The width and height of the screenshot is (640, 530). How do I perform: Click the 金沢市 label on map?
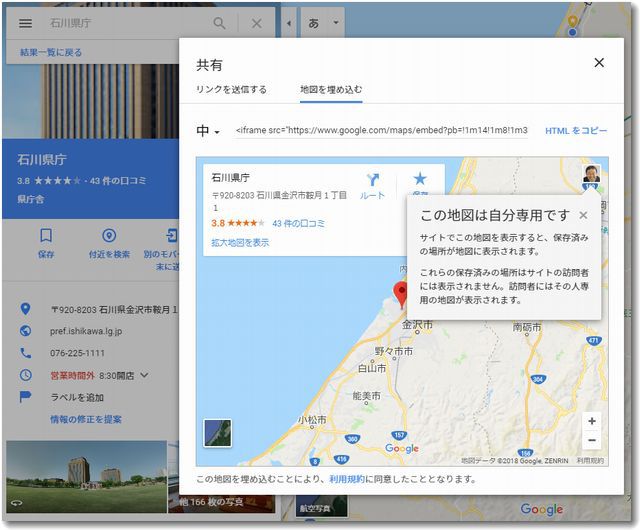[x=417, y=325]
